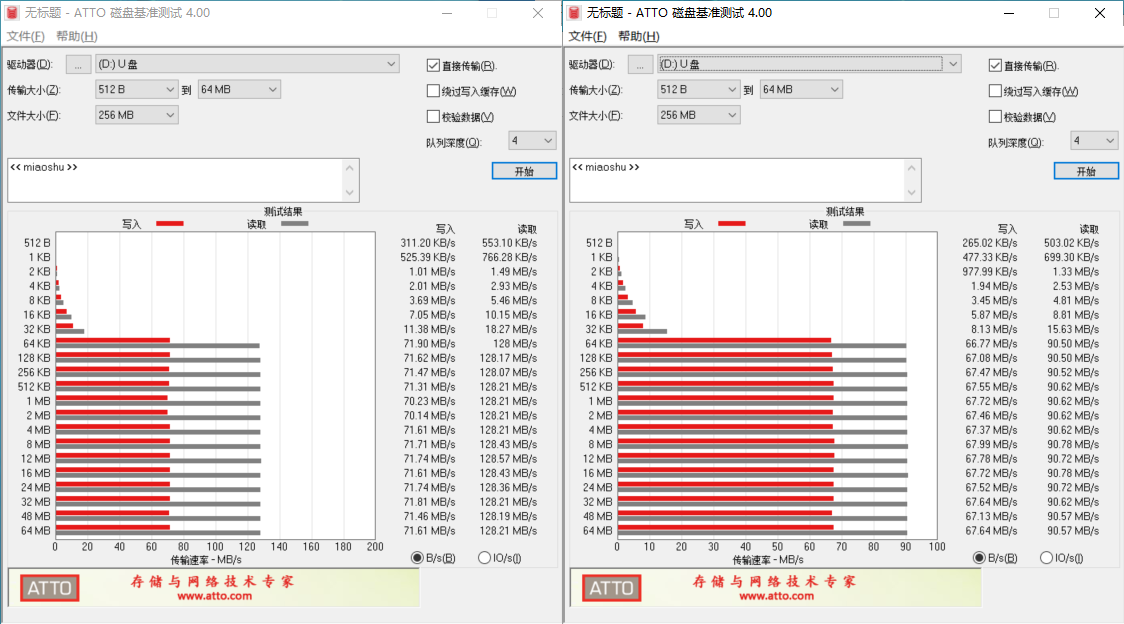Open the 帮助(H) menu in the right window
The width and height of the screenshot is (1124, 624).
coord(639,37)
